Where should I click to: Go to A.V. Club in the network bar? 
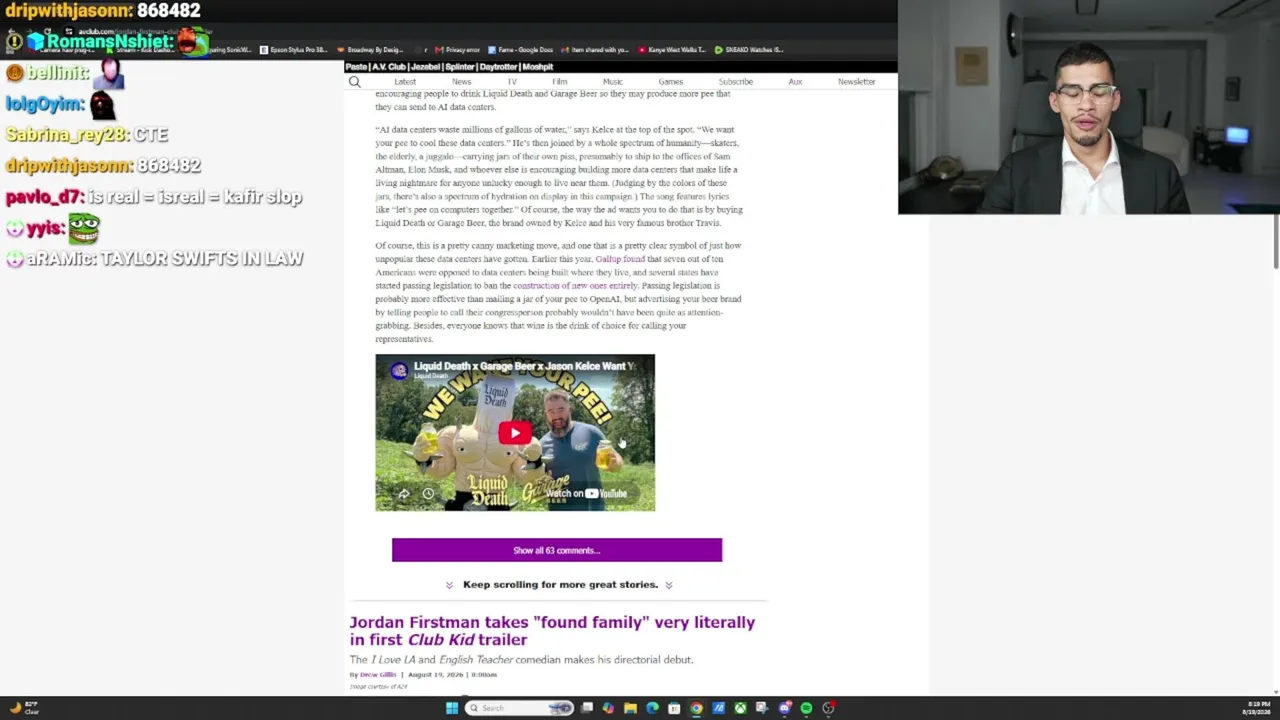(389, 67)
